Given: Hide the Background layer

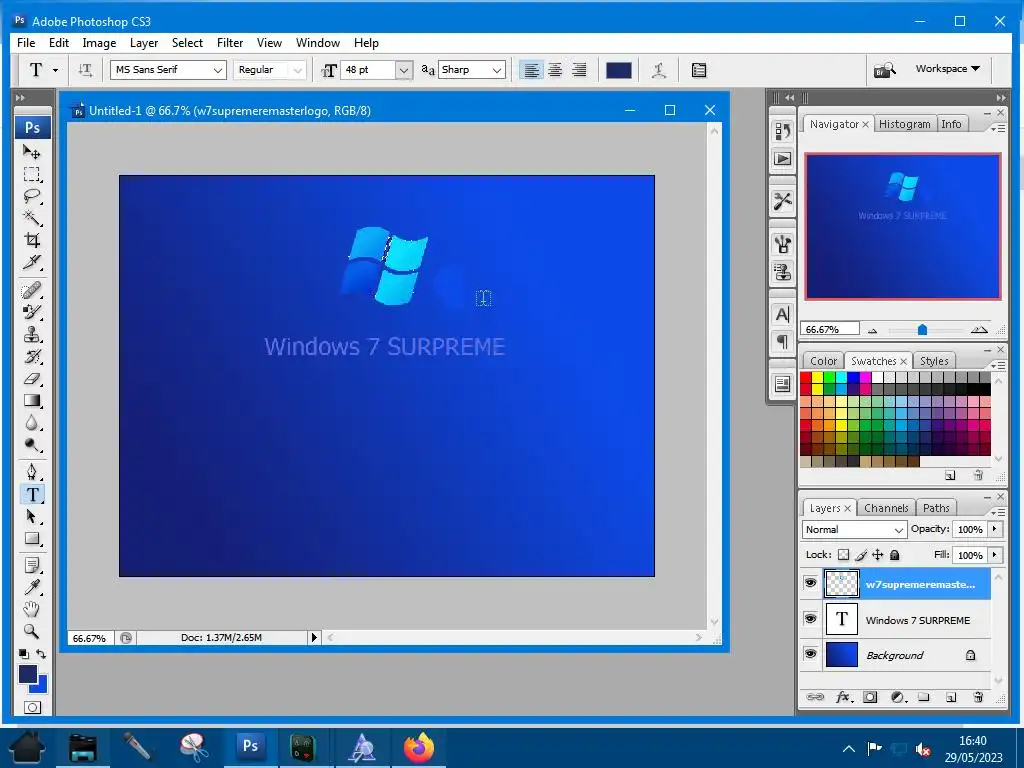Looking at the screenshot, I should [x=810, y=654].
